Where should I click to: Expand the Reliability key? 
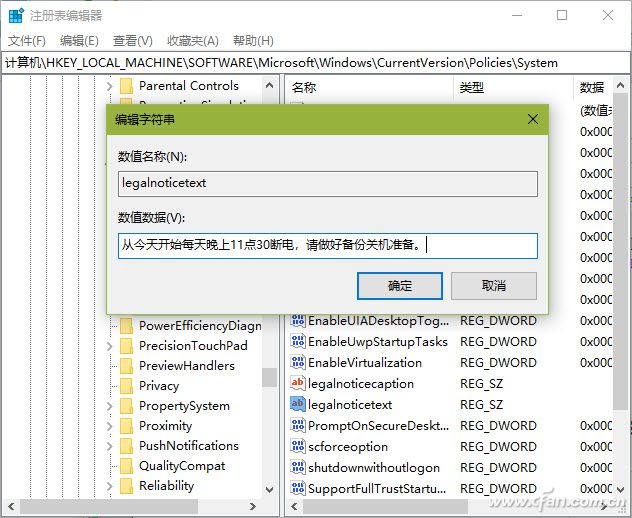pos(110,486)
